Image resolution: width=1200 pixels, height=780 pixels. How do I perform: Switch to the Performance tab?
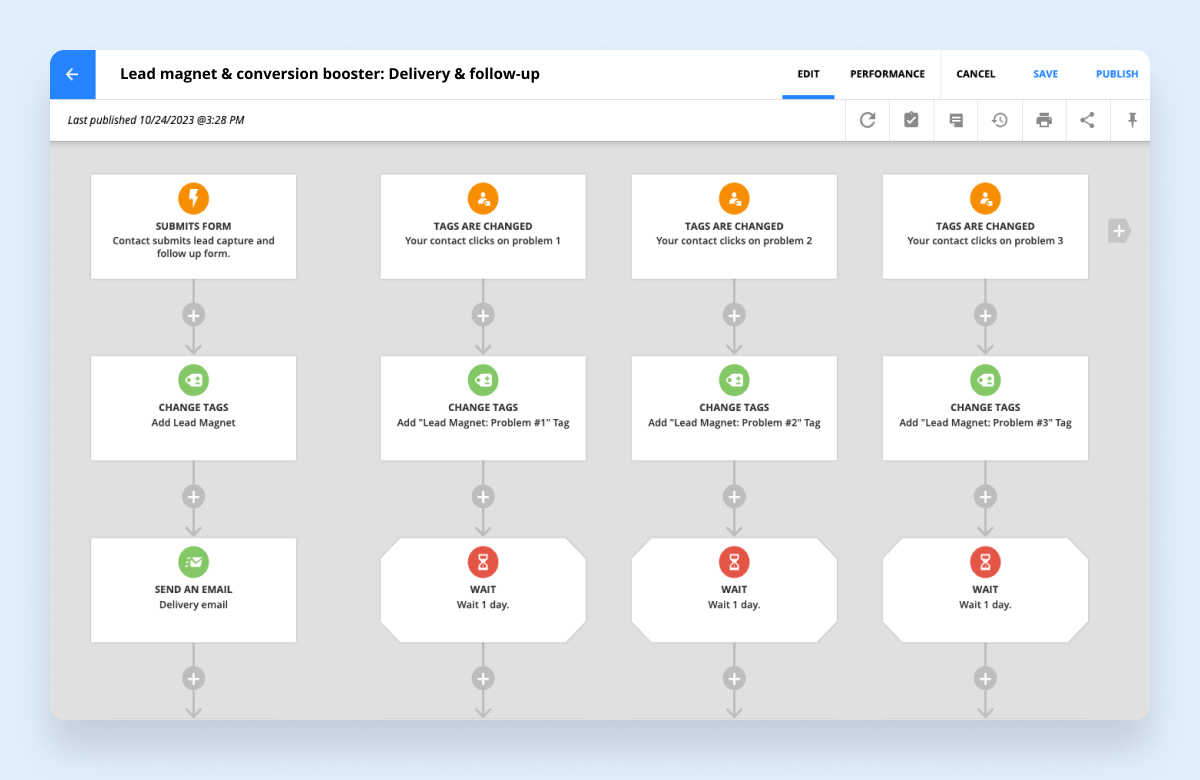[887, 74]
